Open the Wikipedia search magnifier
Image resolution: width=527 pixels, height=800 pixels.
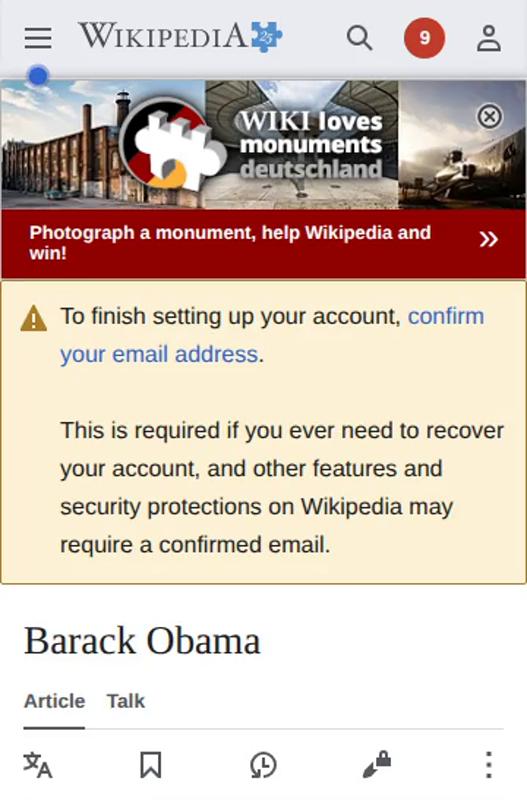(x=360, y=38)
